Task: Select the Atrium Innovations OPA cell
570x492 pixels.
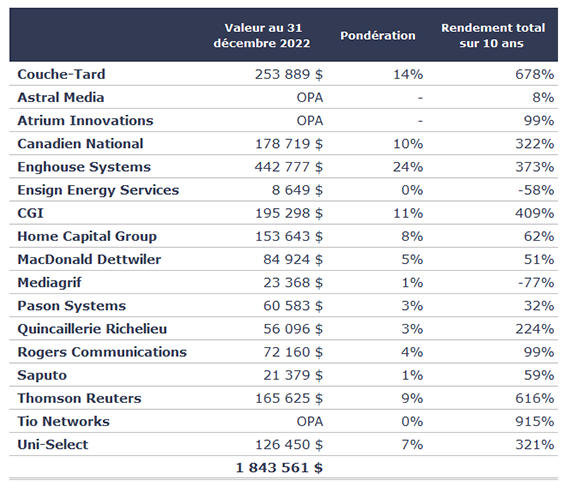Action: click(x=310, y=120)
